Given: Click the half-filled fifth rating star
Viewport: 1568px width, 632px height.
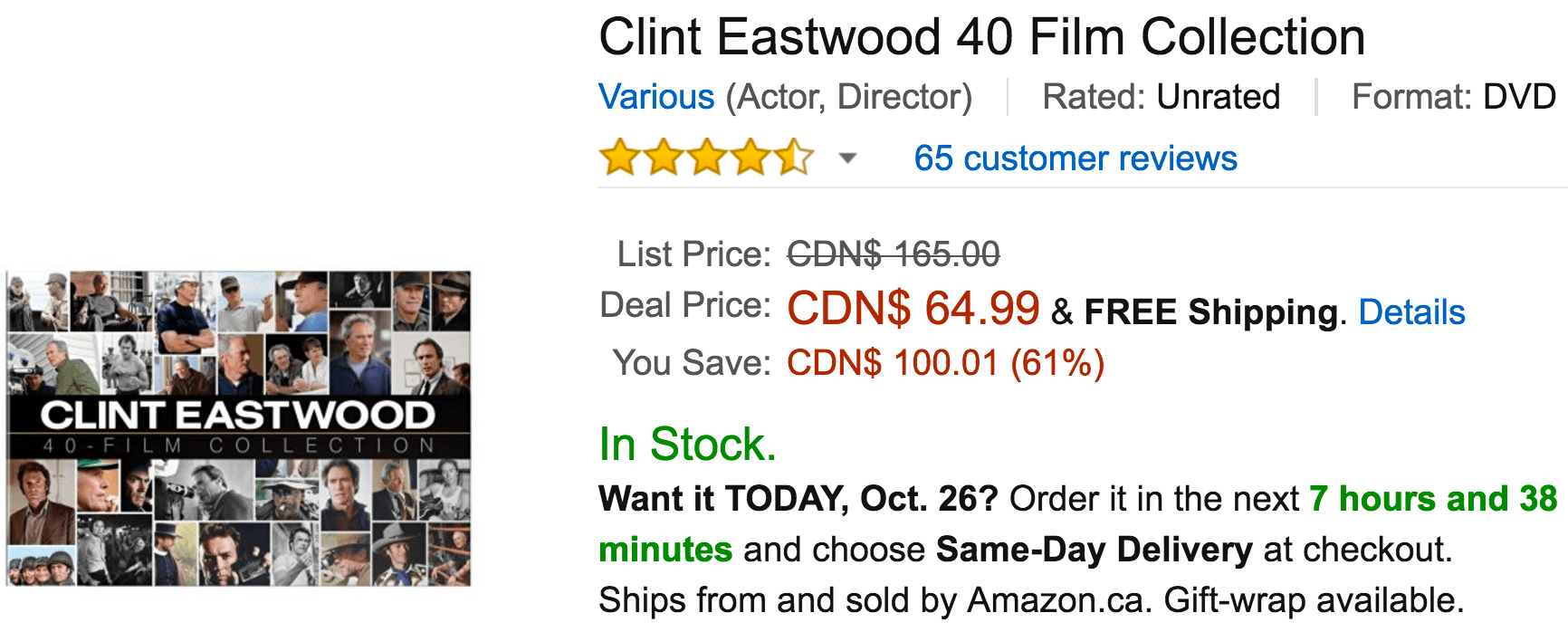Looking at the screenshot, I should 794,158.
